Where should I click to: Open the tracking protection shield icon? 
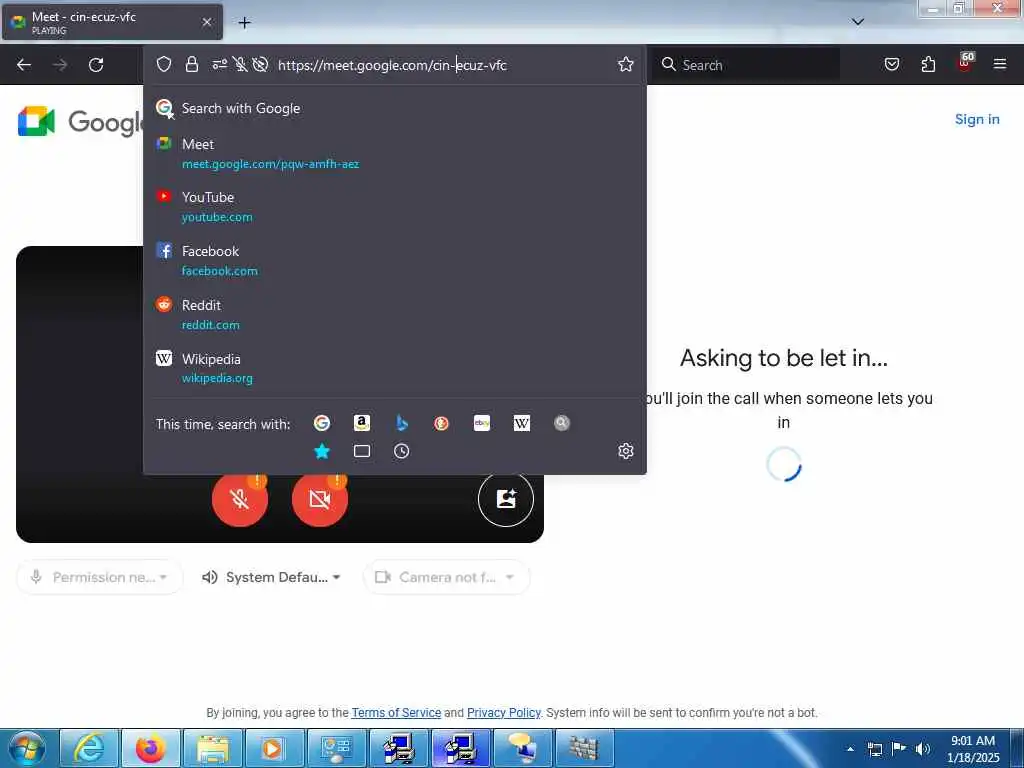164,64
